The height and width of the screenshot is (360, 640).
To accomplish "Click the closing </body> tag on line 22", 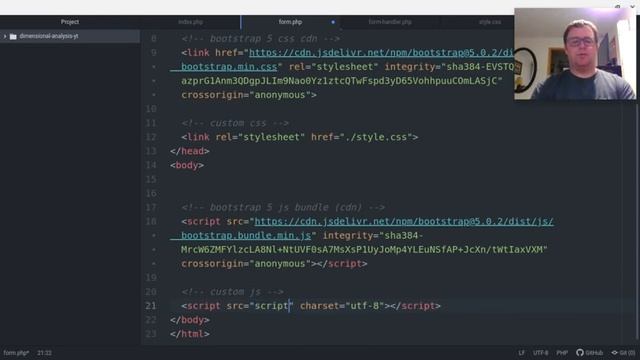I will pyautogui.click(x=190, y=320).
